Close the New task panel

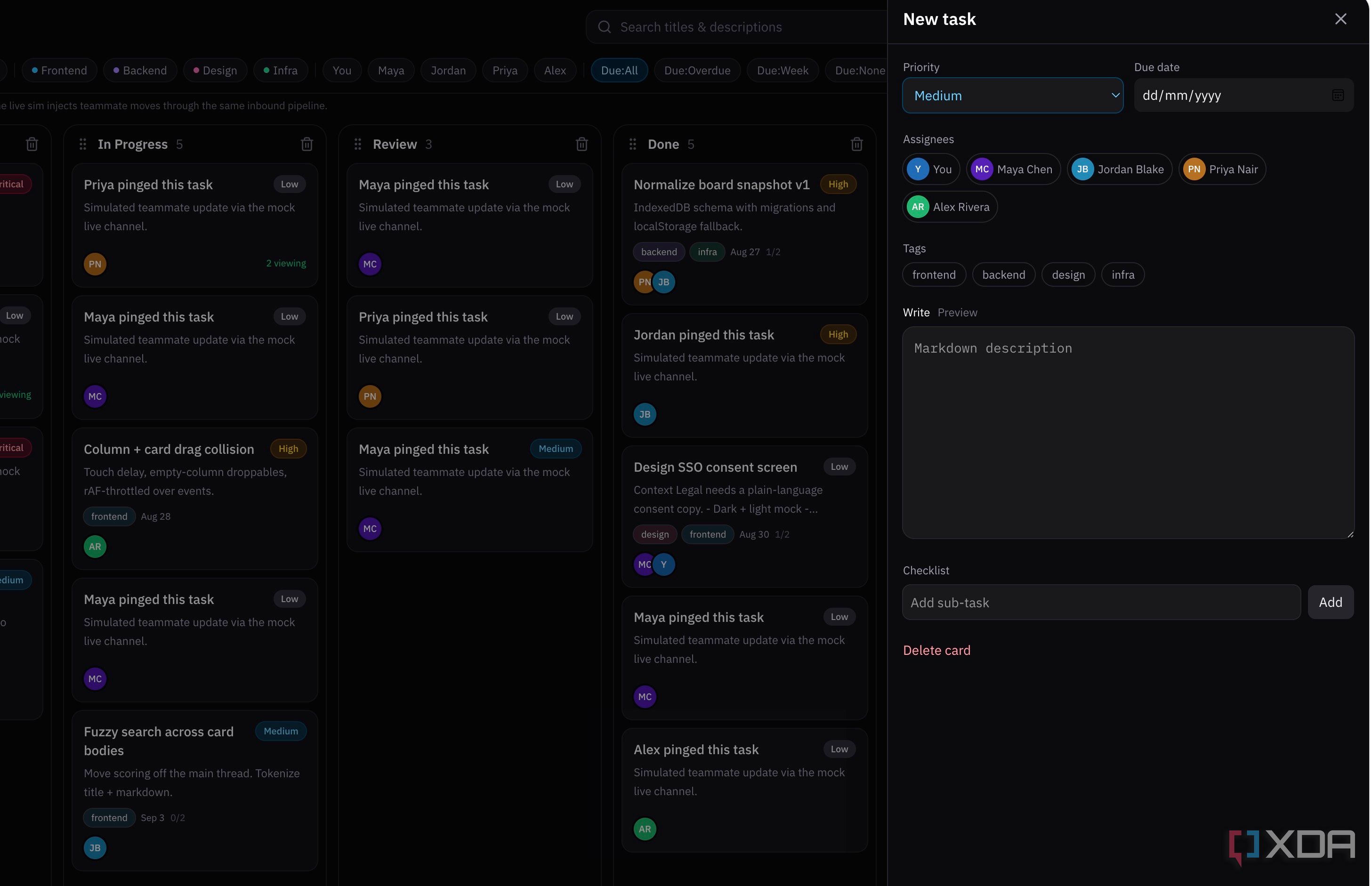click(1340, 19)
